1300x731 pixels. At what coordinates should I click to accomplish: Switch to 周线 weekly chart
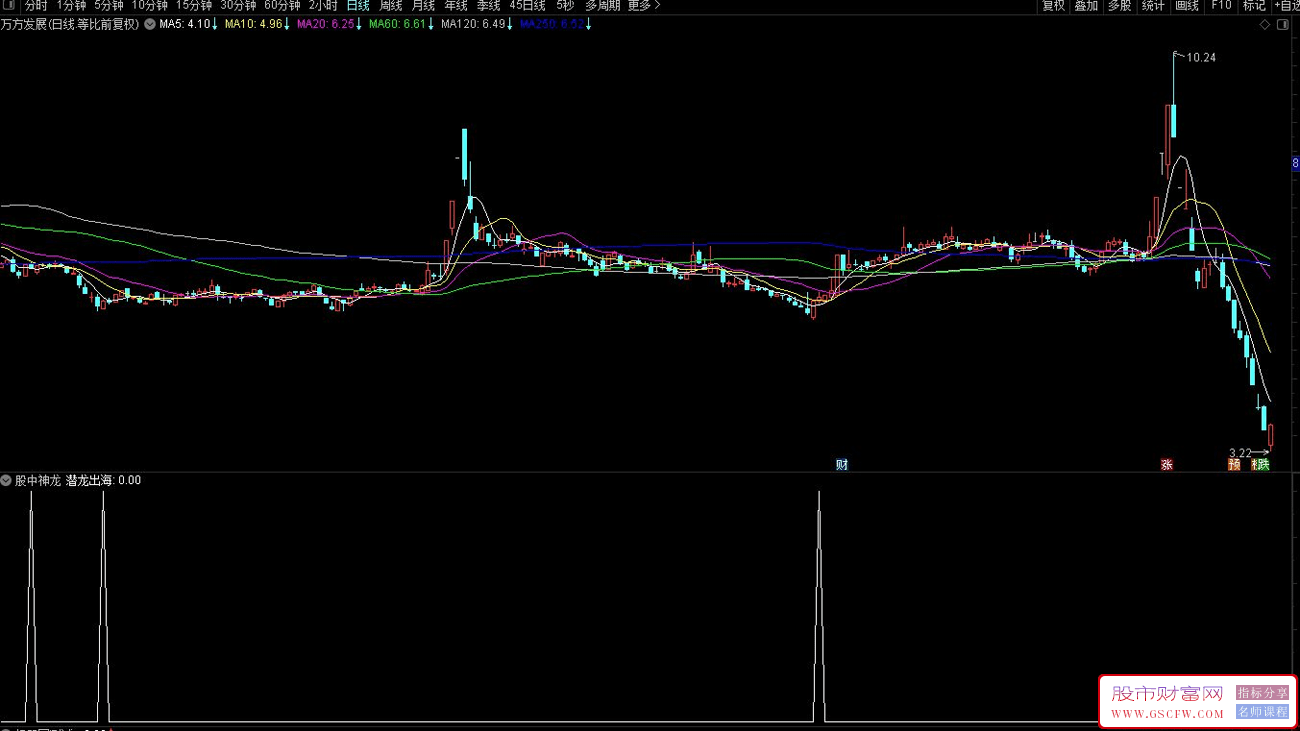[391, 6]
